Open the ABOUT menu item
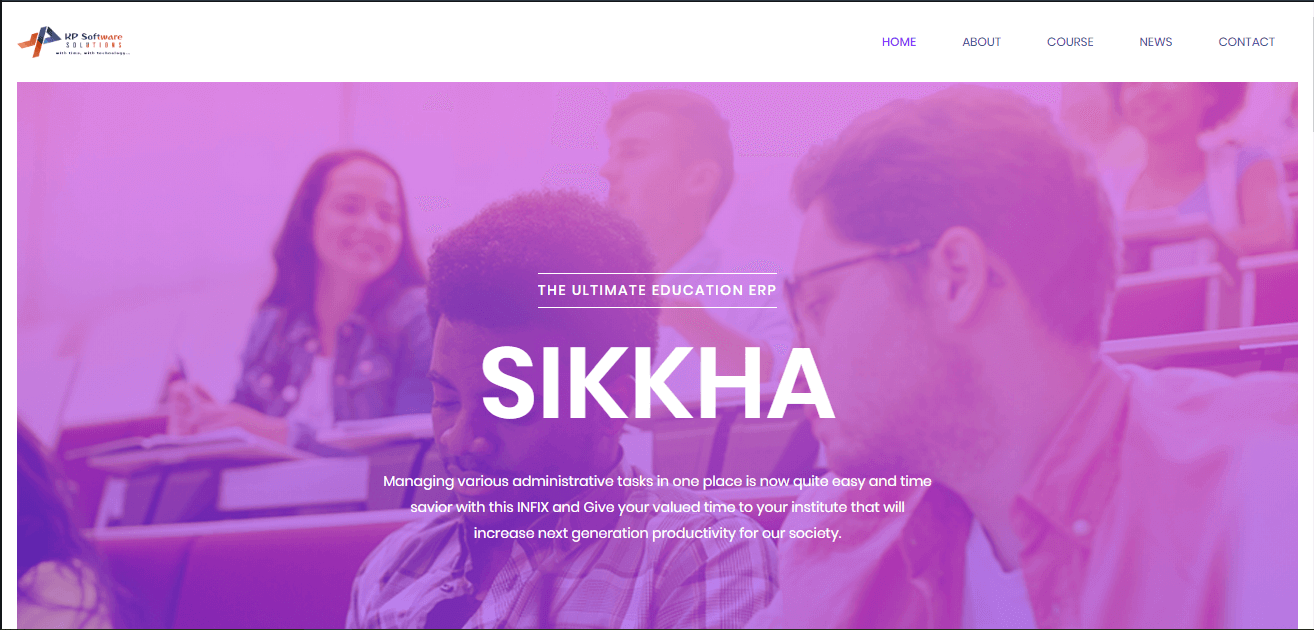 981,42
